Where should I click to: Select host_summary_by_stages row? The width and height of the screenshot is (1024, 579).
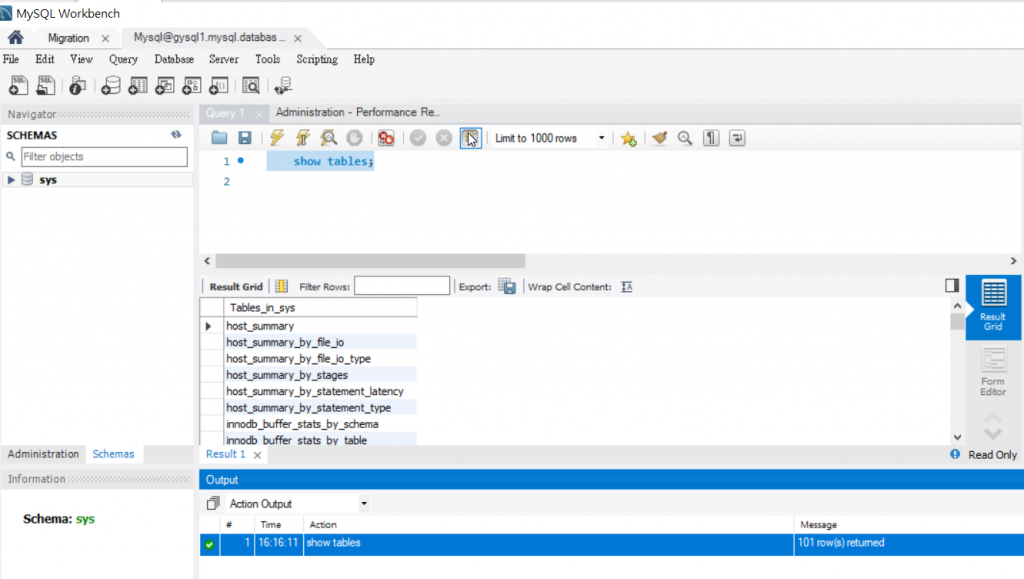320,375
